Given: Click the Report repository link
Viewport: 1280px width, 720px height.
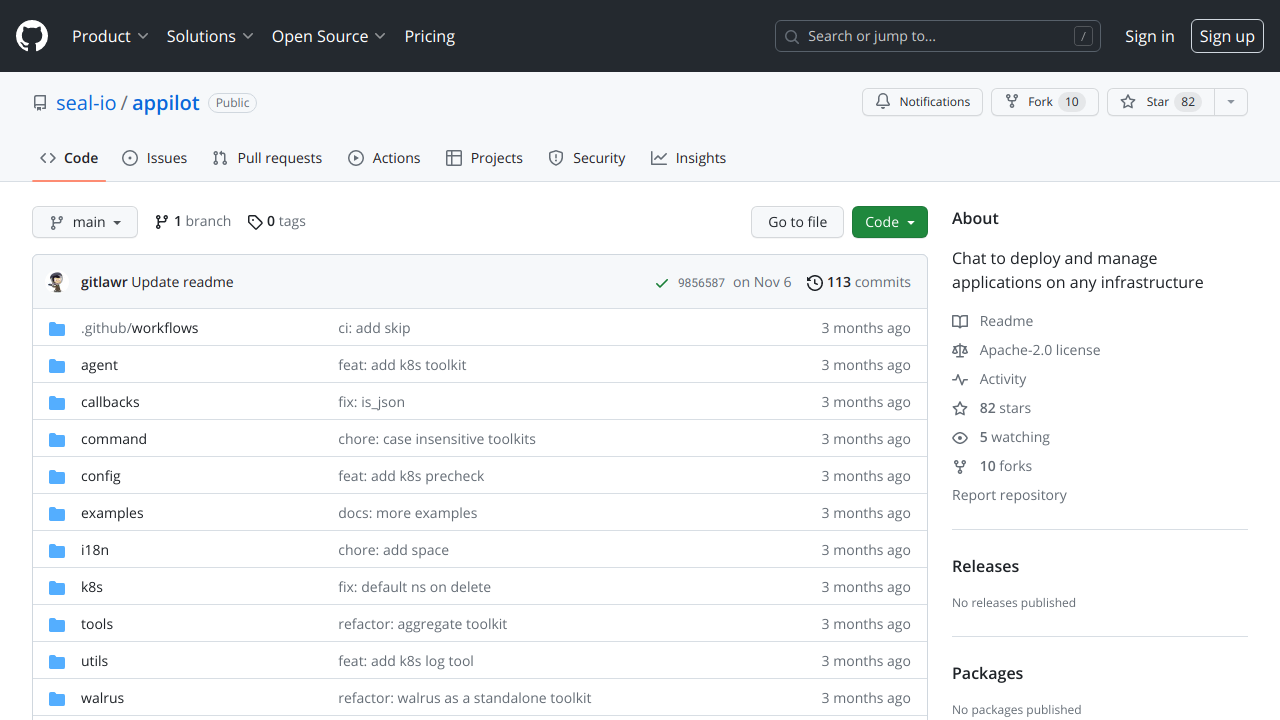Looking at the screenshot, I should point(1009,495).
